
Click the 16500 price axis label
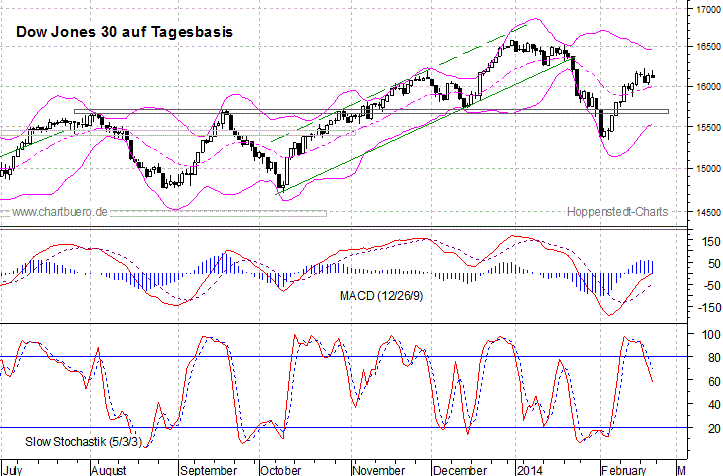tap(708, 47)
